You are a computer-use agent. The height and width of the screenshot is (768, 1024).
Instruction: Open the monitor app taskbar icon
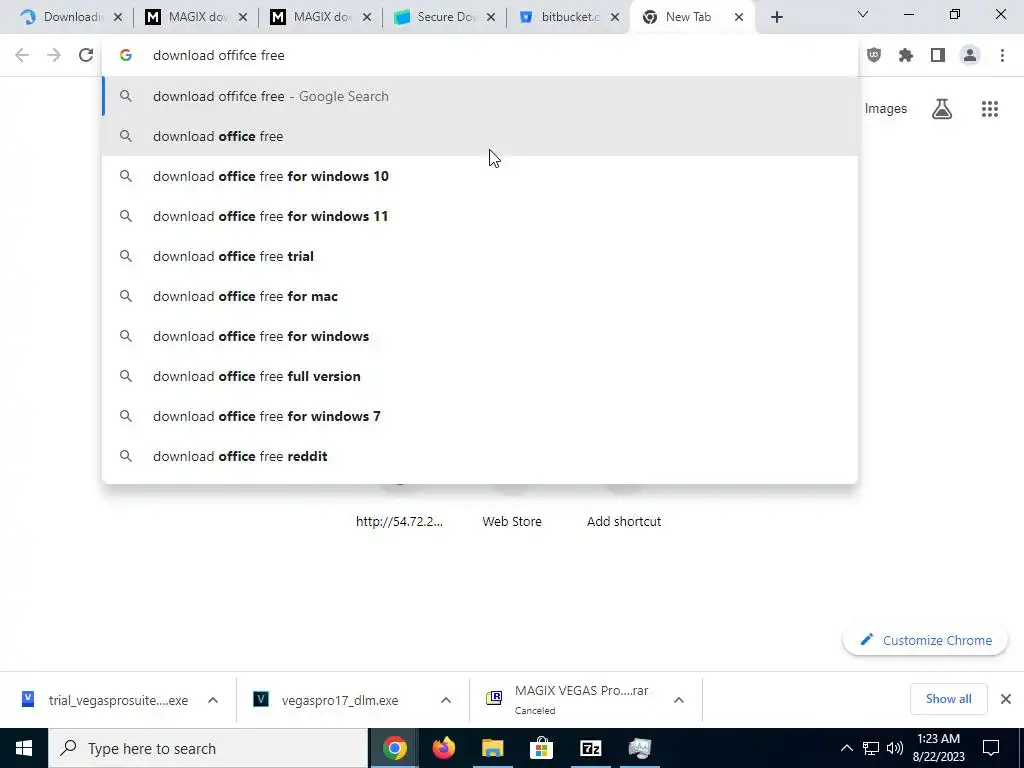639,748
